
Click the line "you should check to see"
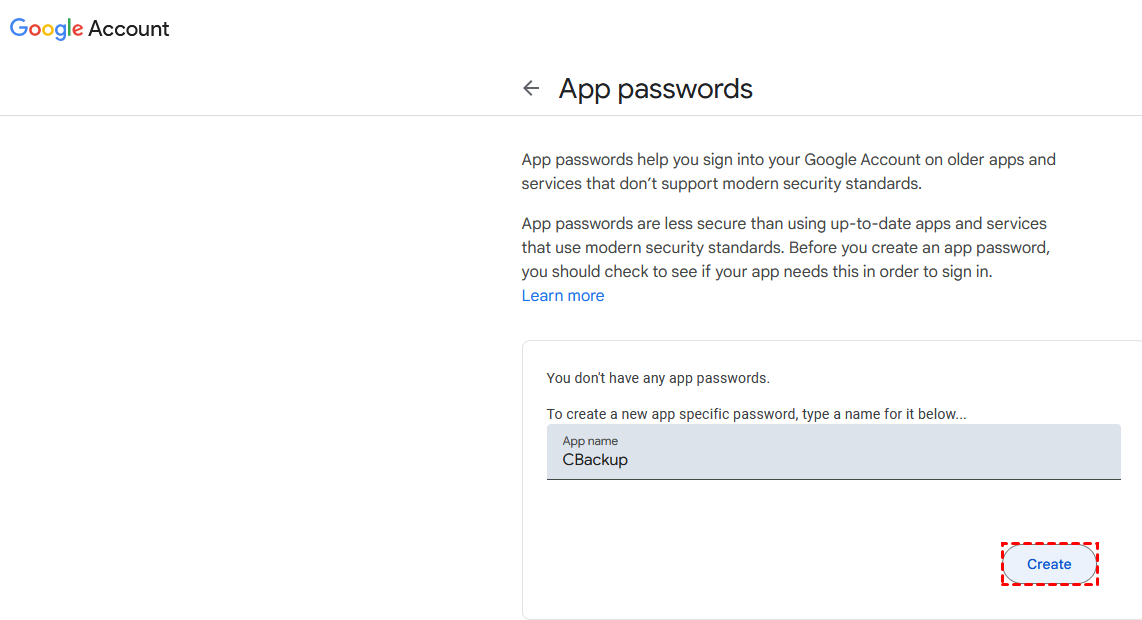tap(756, 271)
